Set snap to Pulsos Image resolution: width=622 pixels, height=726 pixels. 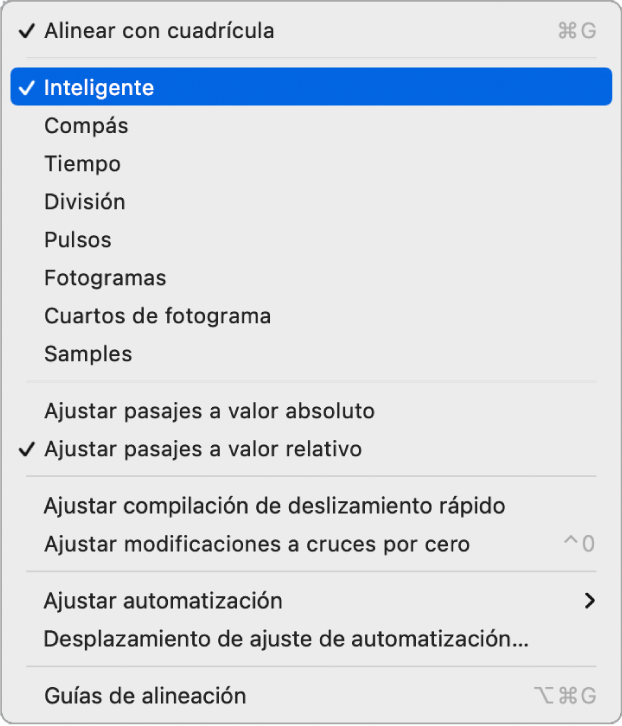tap(78, 240)
